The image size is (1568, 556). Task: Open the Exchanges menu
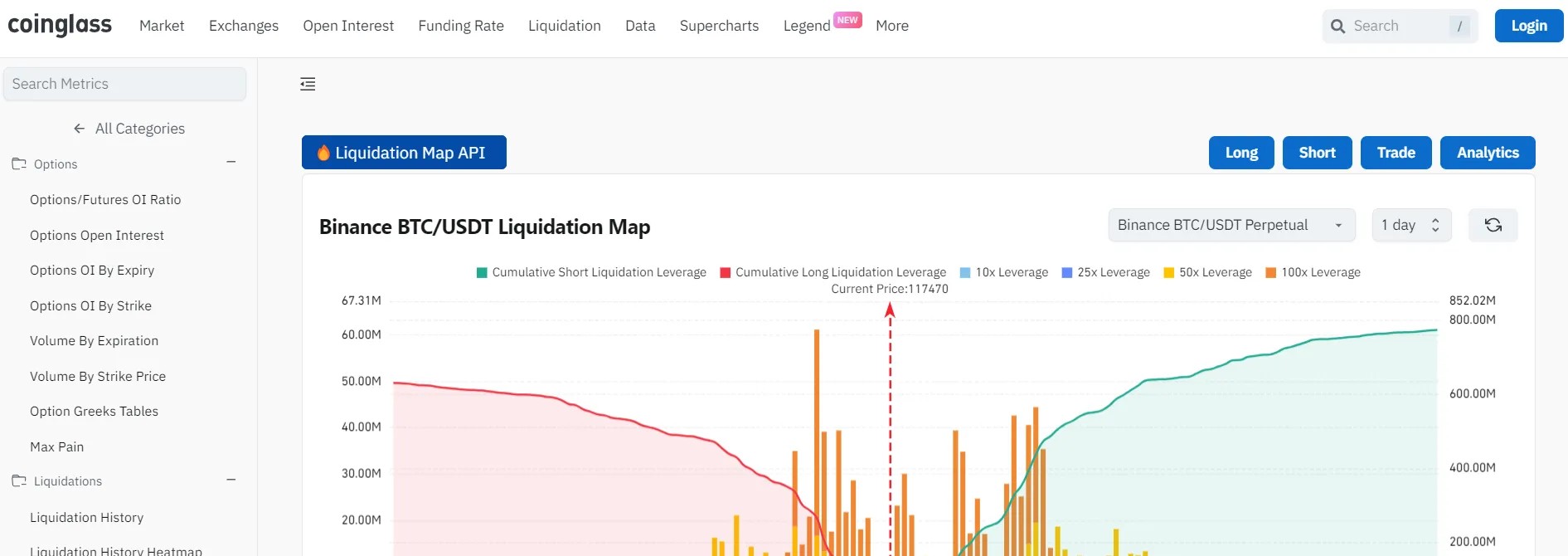pos(244,26)
